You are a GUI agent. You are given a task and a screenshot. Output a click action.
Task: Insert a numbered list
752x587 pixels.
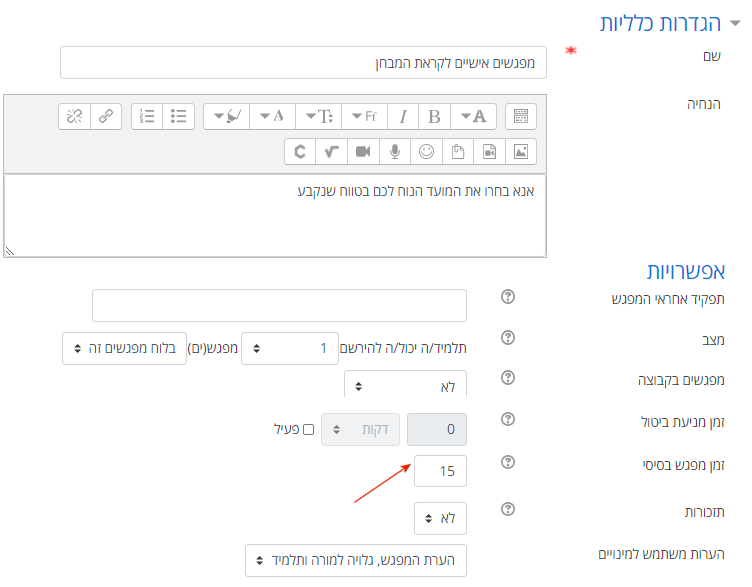147,117
